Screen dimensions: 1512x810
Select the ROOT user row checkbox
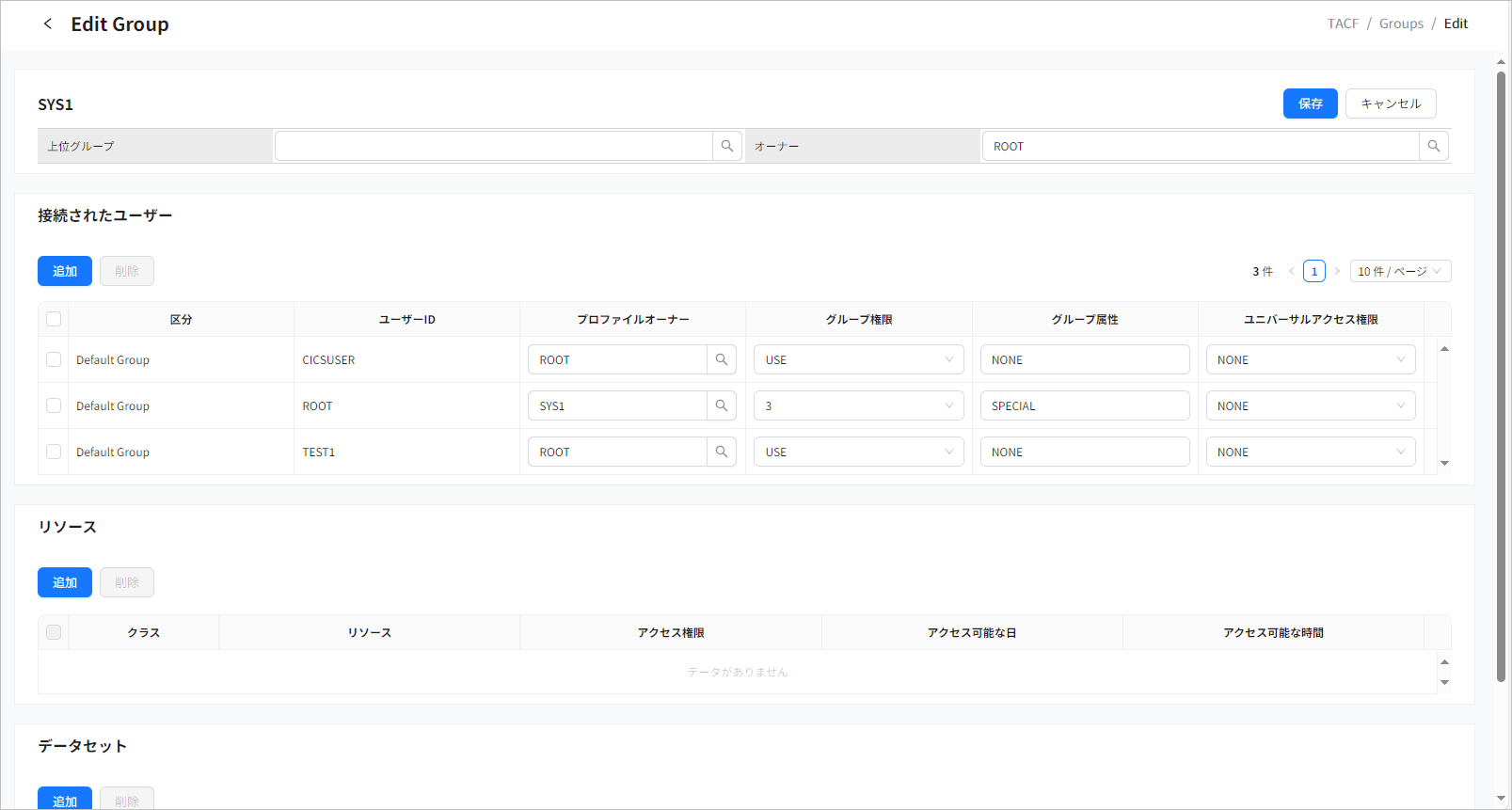point(54,405)
